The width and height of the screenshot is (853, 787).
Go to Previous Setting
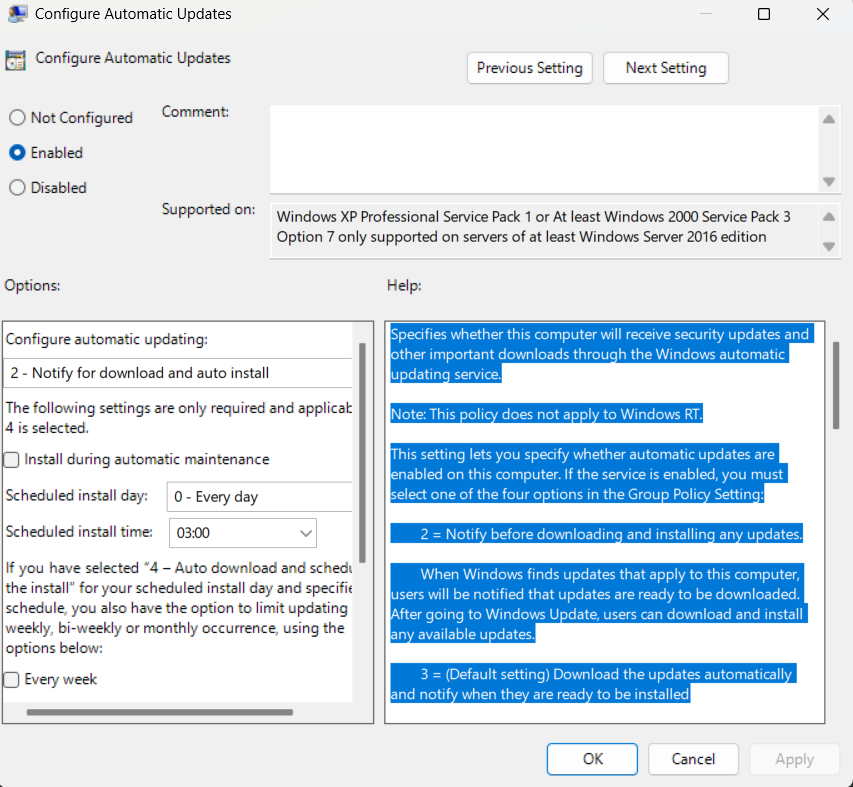[x=529, y=68]
